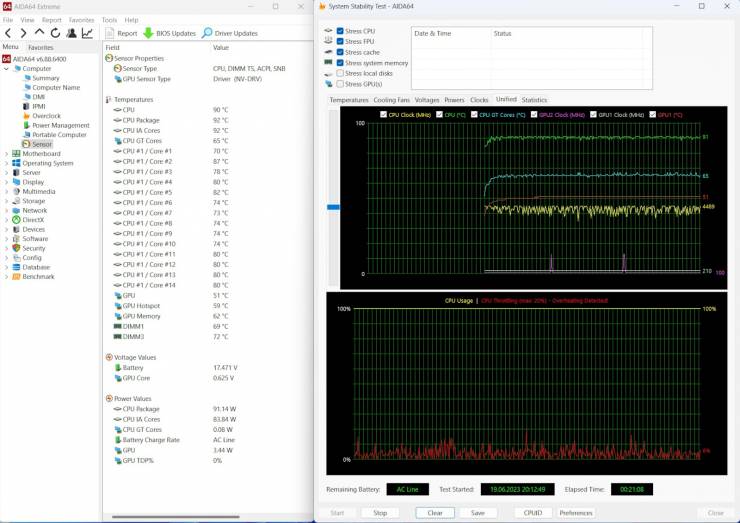Screen dimensions: 740x523
Task: Select the IPMI tree item
Action: pos(39,106)
